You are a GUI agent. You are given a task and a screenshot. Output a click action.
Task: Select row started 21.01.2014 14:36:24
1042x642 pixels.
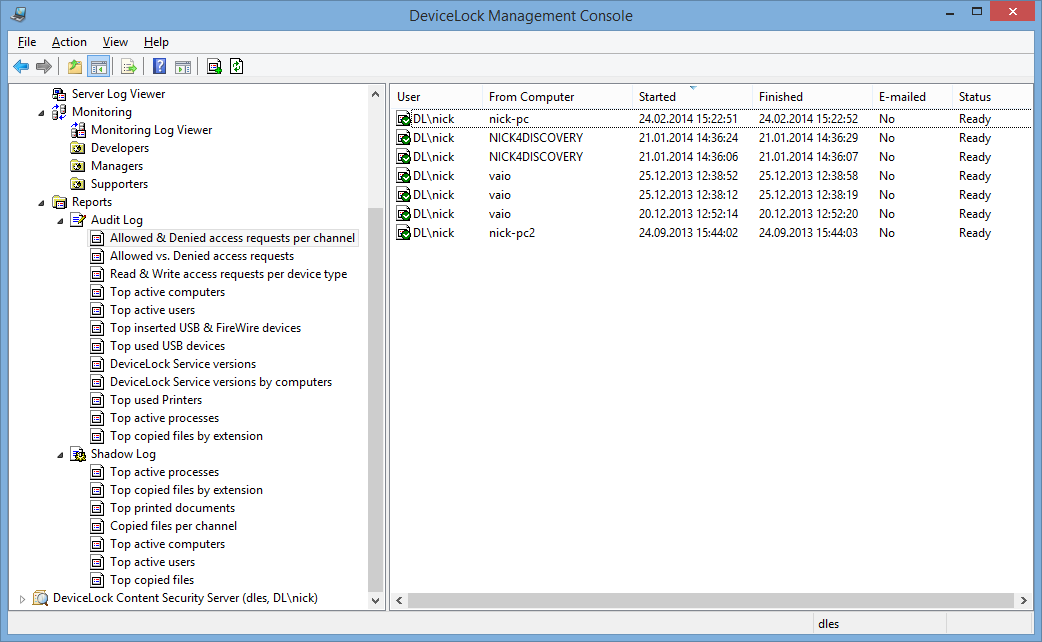tap(710, 138)
